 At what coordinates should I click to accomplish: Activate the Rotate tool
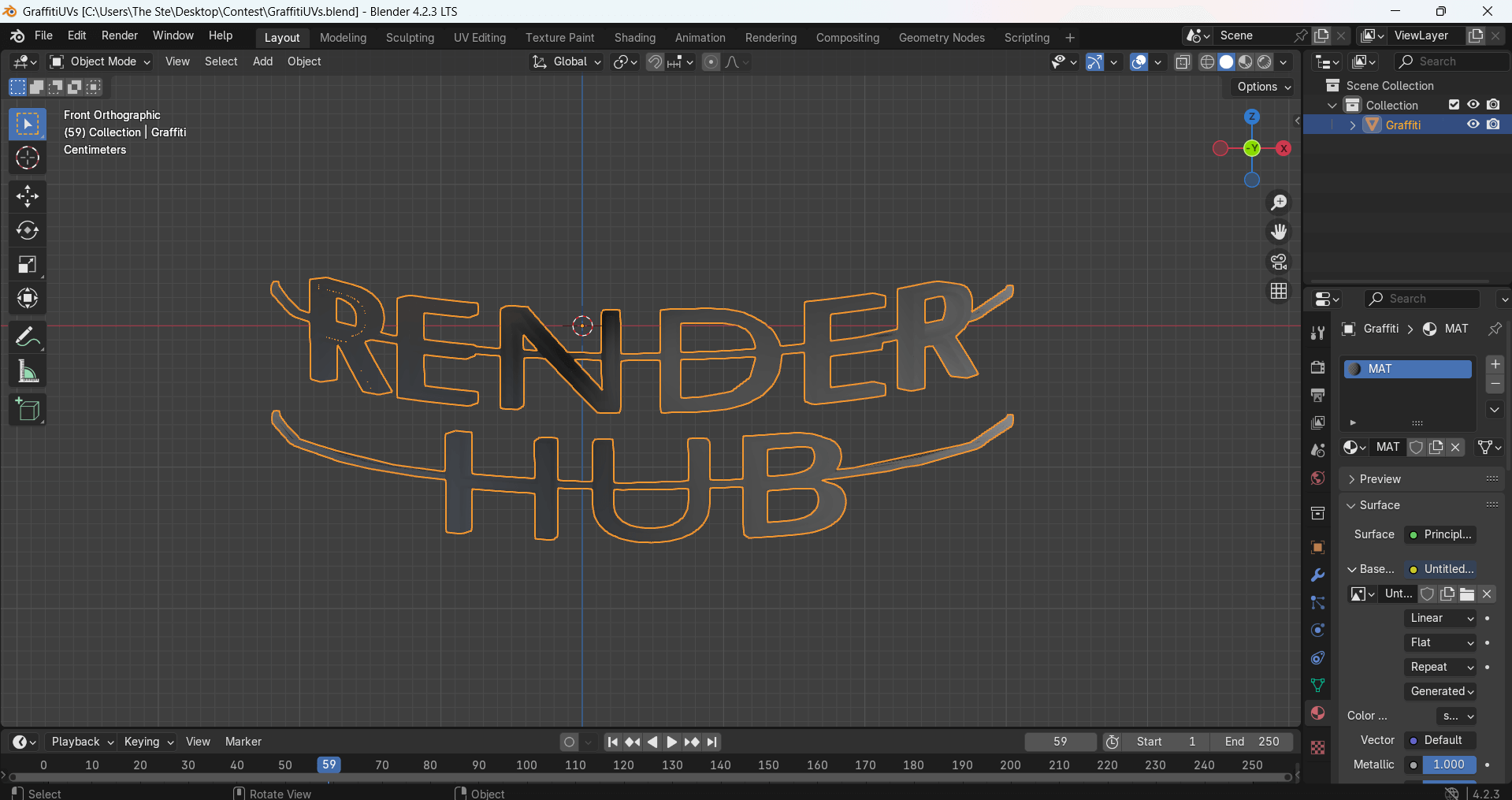pyautogui.click(x=28, y=230)
